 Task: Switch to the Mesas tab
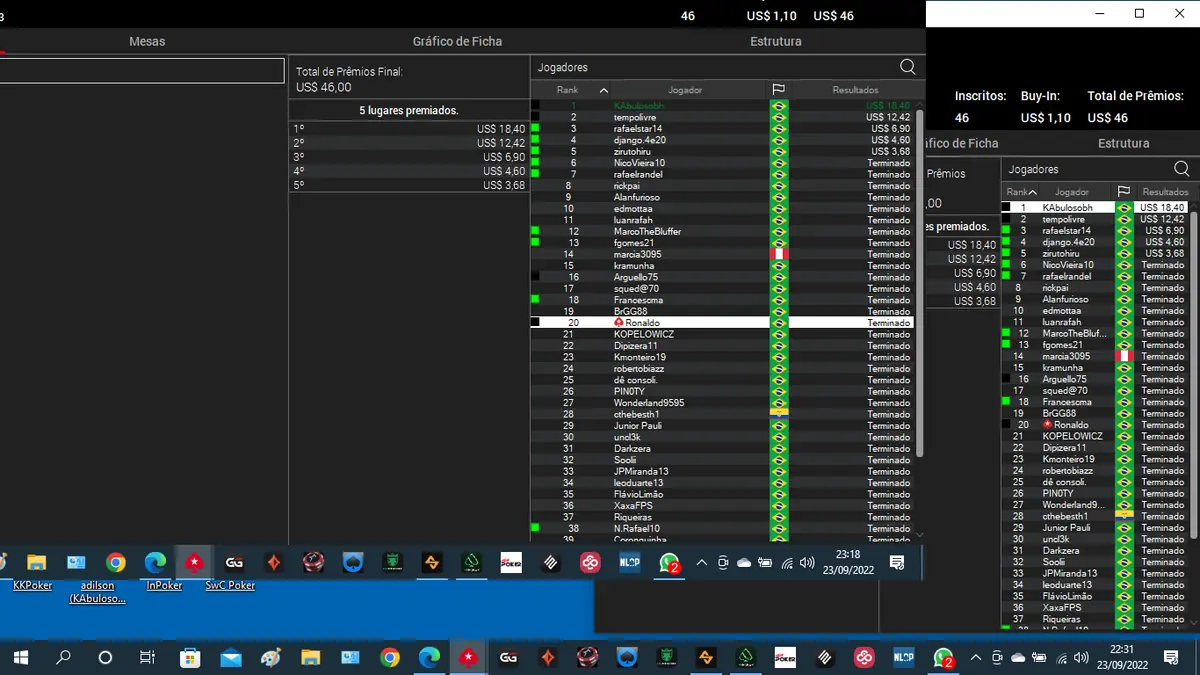point(147,41)
